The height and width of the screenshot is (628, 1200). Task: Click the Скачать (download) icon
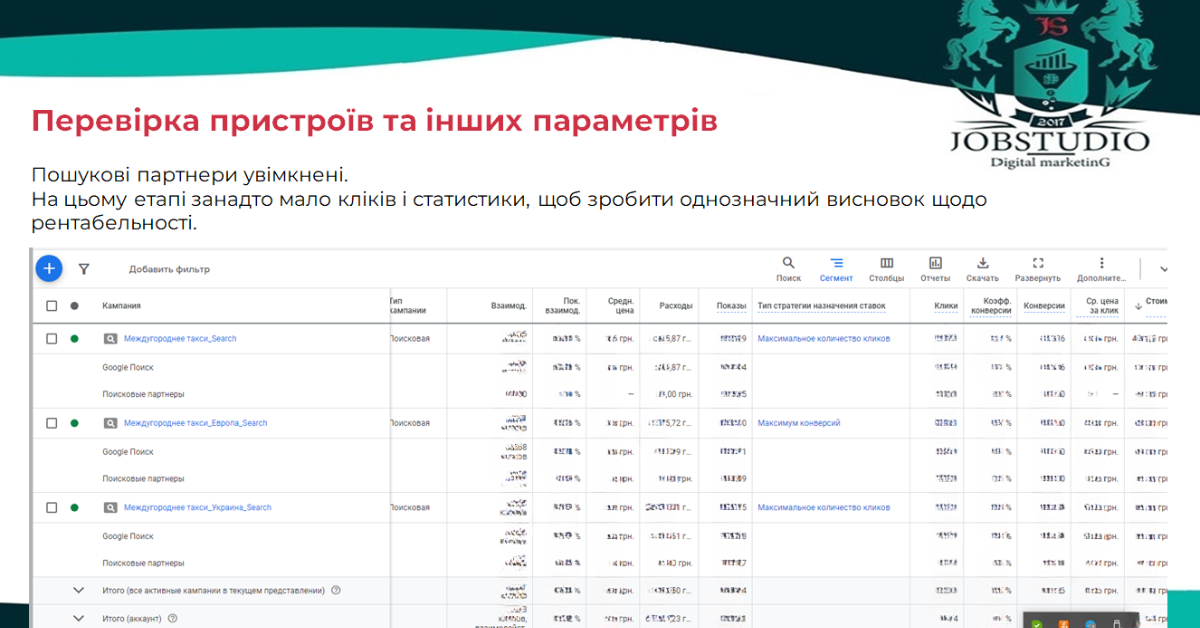coord(984,262)
